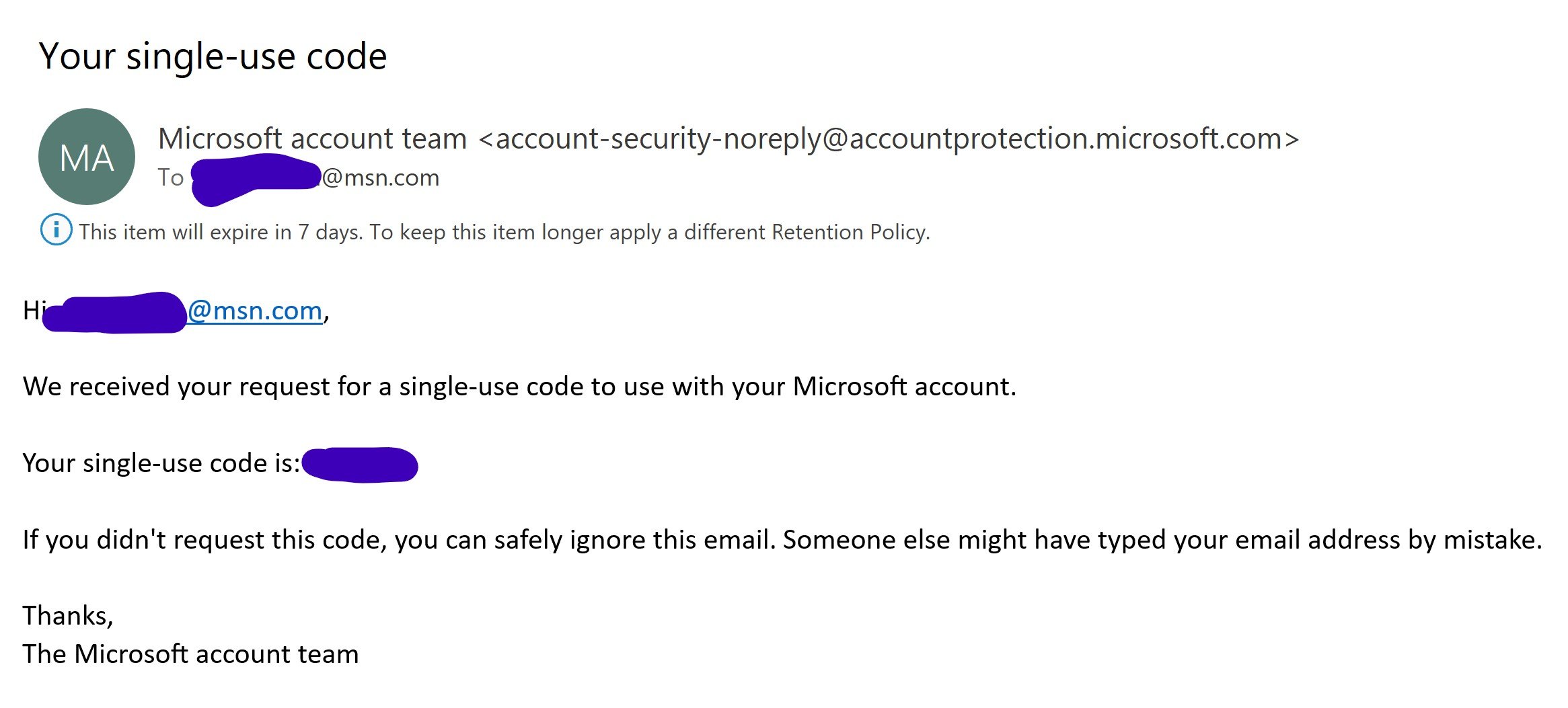Select the "Microsoft account team" sender name
This screenshot has width=1568, height=708.
tap(312, 139)
